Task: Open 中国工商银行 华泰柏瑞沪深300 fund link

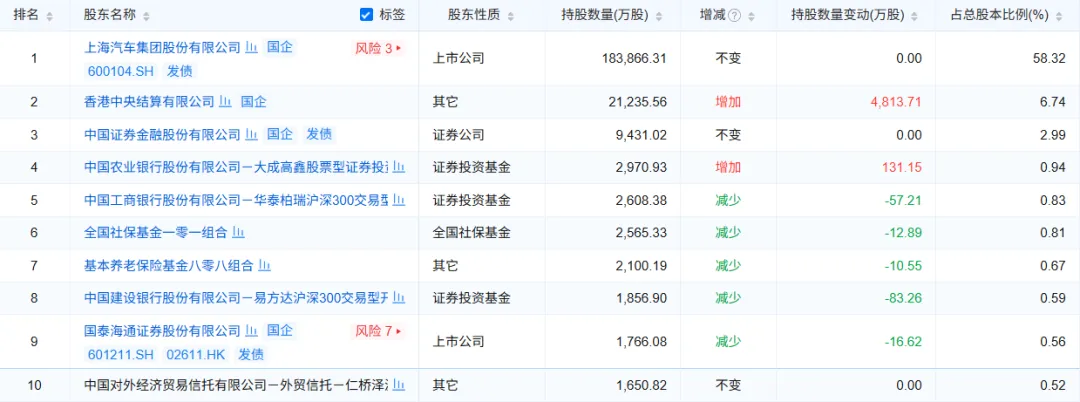Action: [x=236, y=200]
